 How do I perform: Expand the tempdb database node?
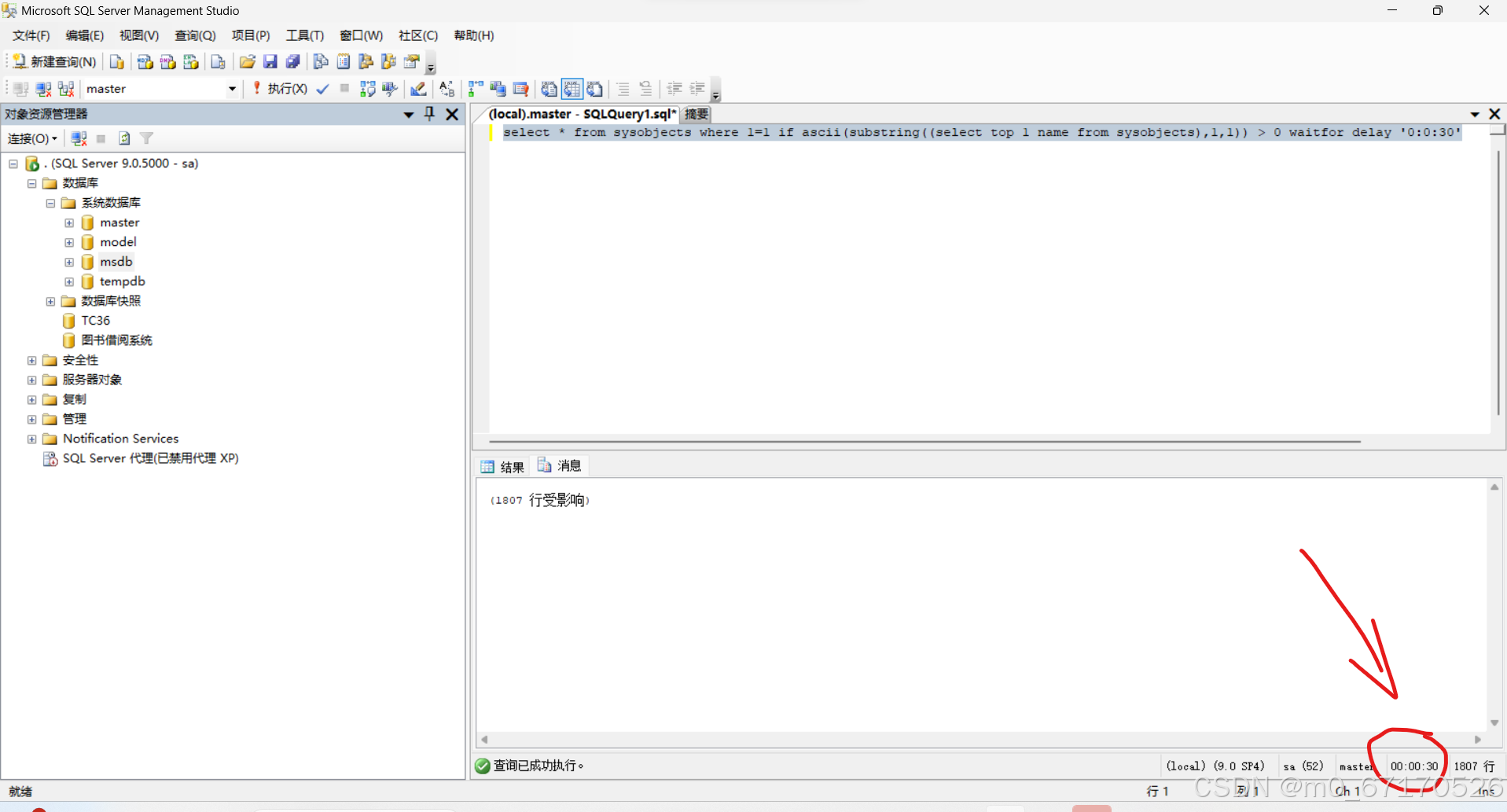pos(69,281)
